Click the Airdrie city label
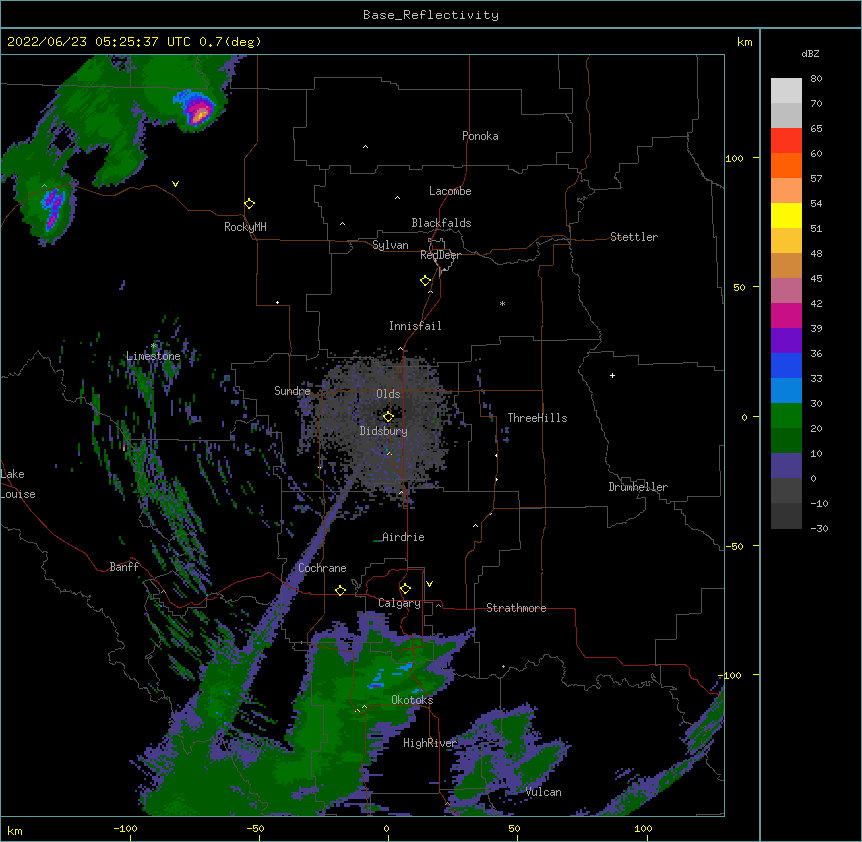The width and height of the screenshot is (862, 842). click(403, 537)
